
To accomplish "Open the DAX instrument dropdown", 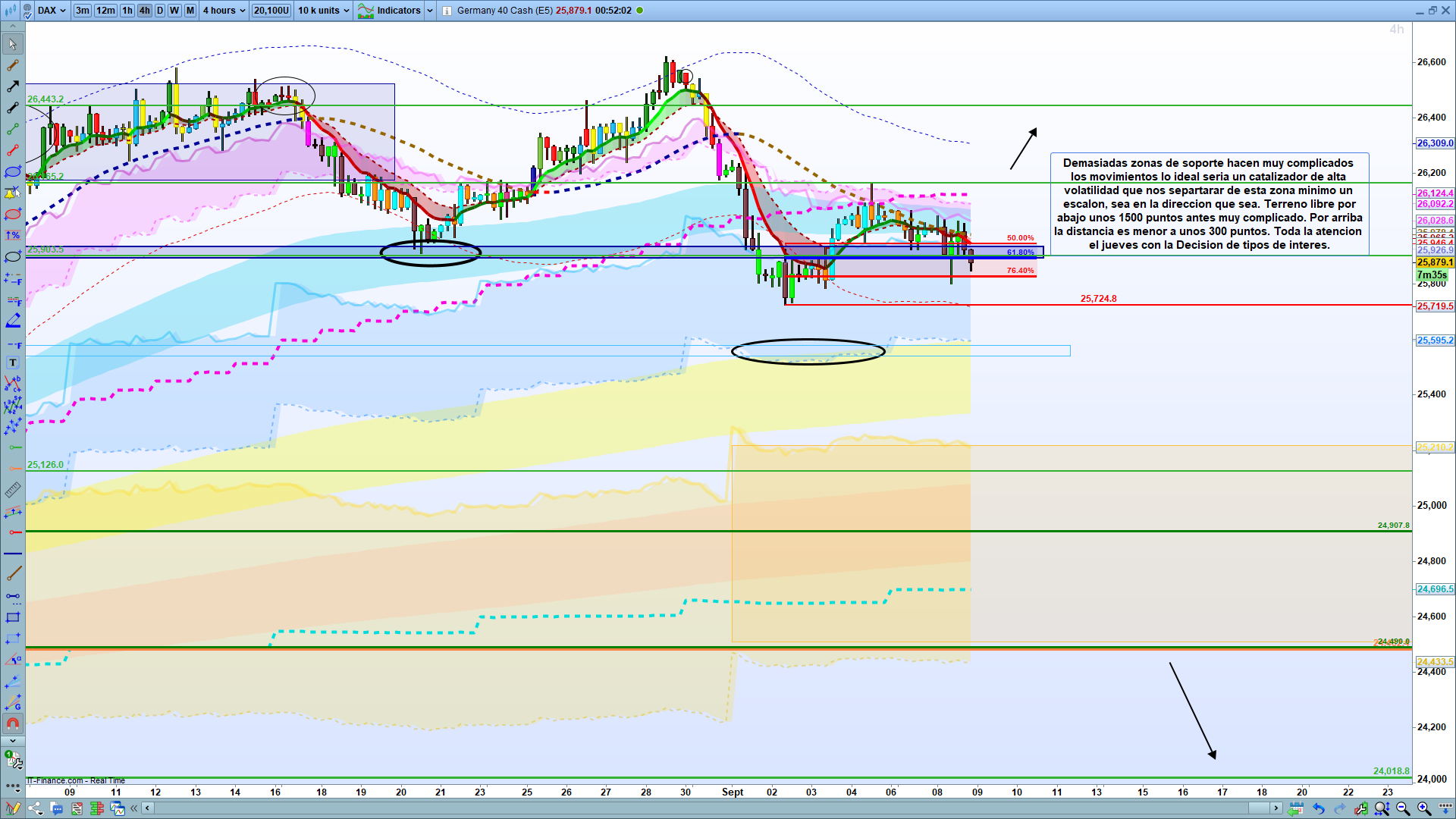I will [x=52, y=11].
